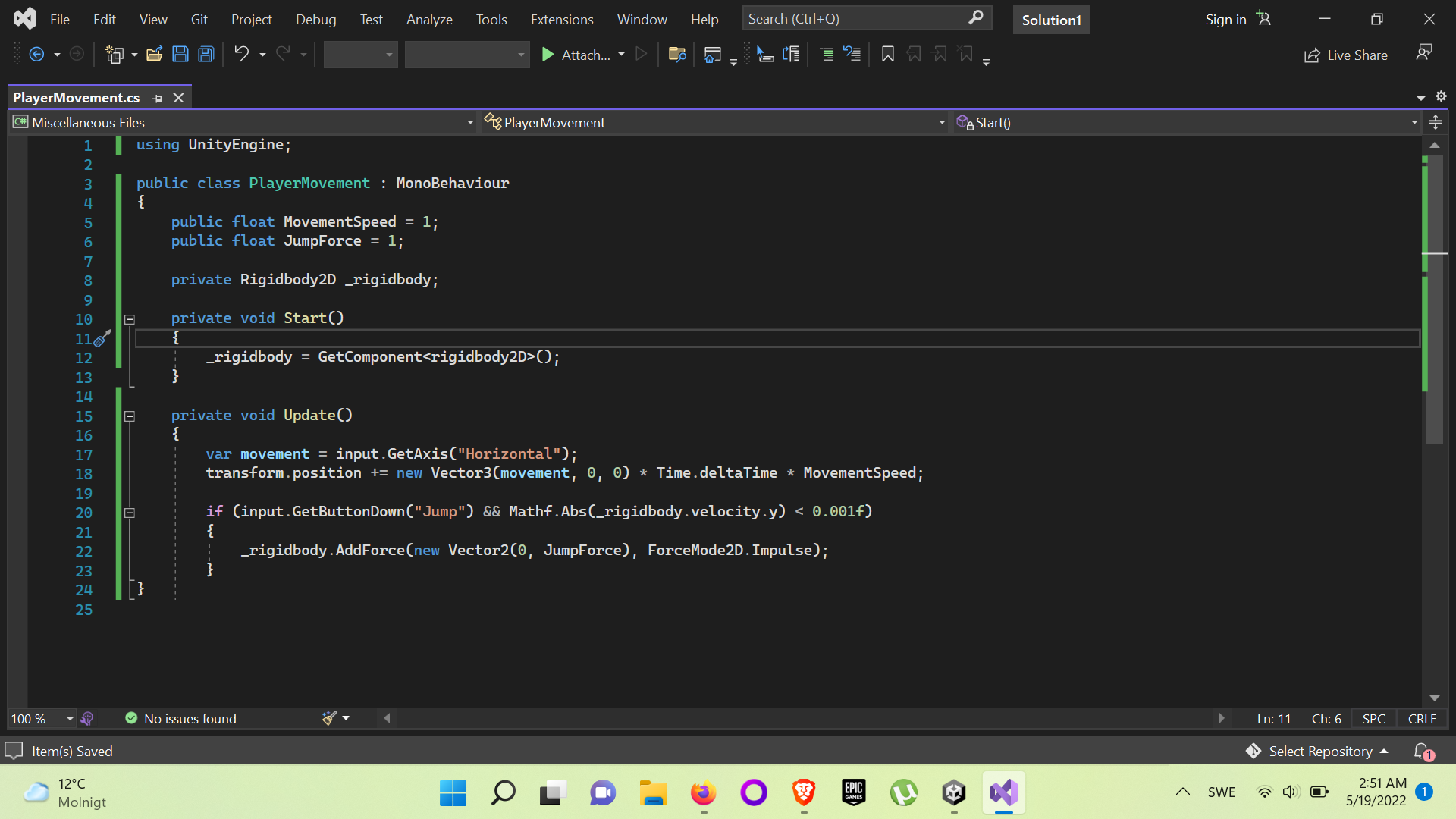Click the Save All toolbar icon

(206, 55)
